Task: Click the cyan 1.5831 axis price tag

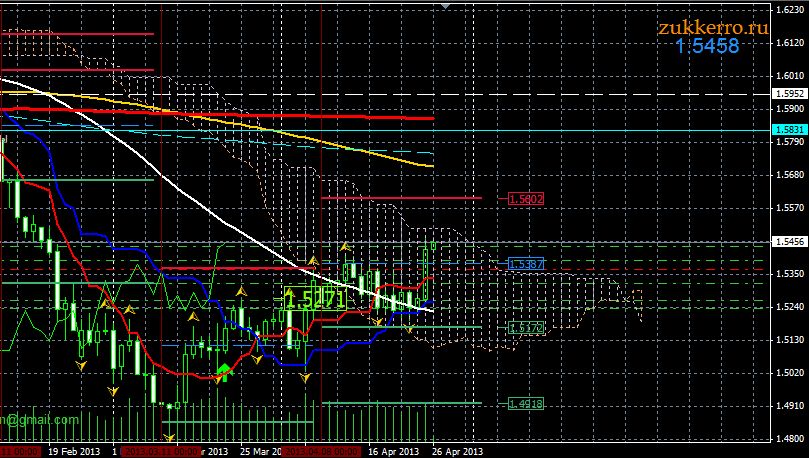Action: coord(788,130)
